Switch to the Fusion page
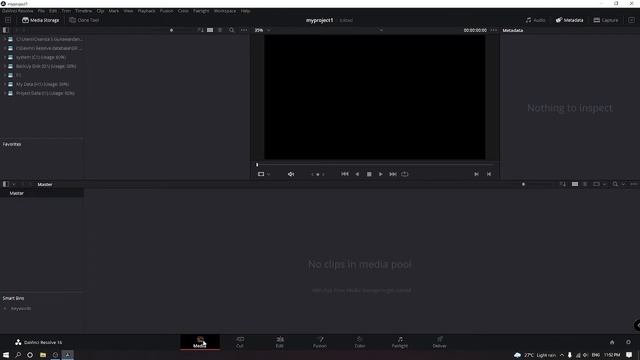 coord(320,342)
